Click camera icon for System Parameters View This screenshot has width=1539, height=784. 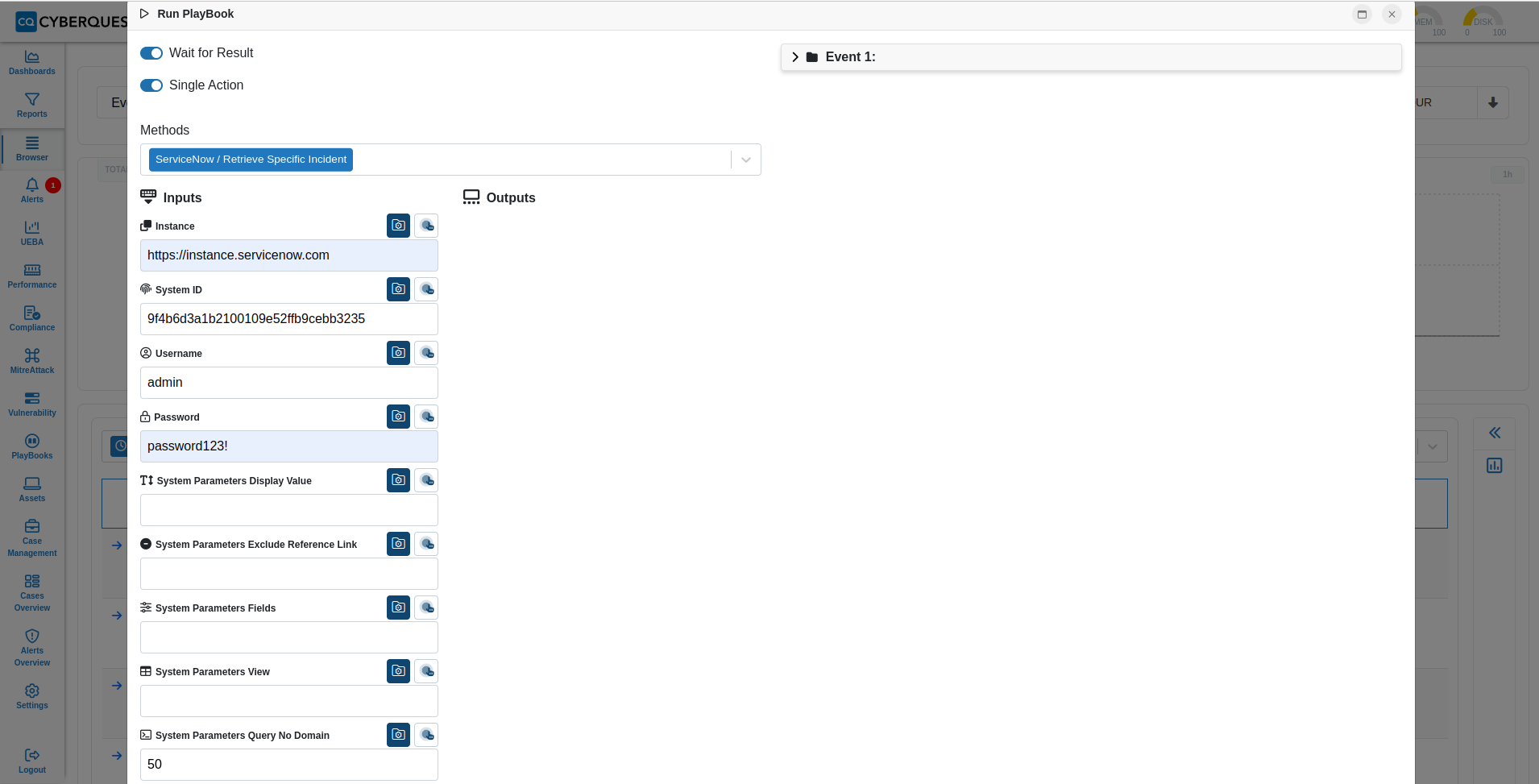click(x=398, y=671)
